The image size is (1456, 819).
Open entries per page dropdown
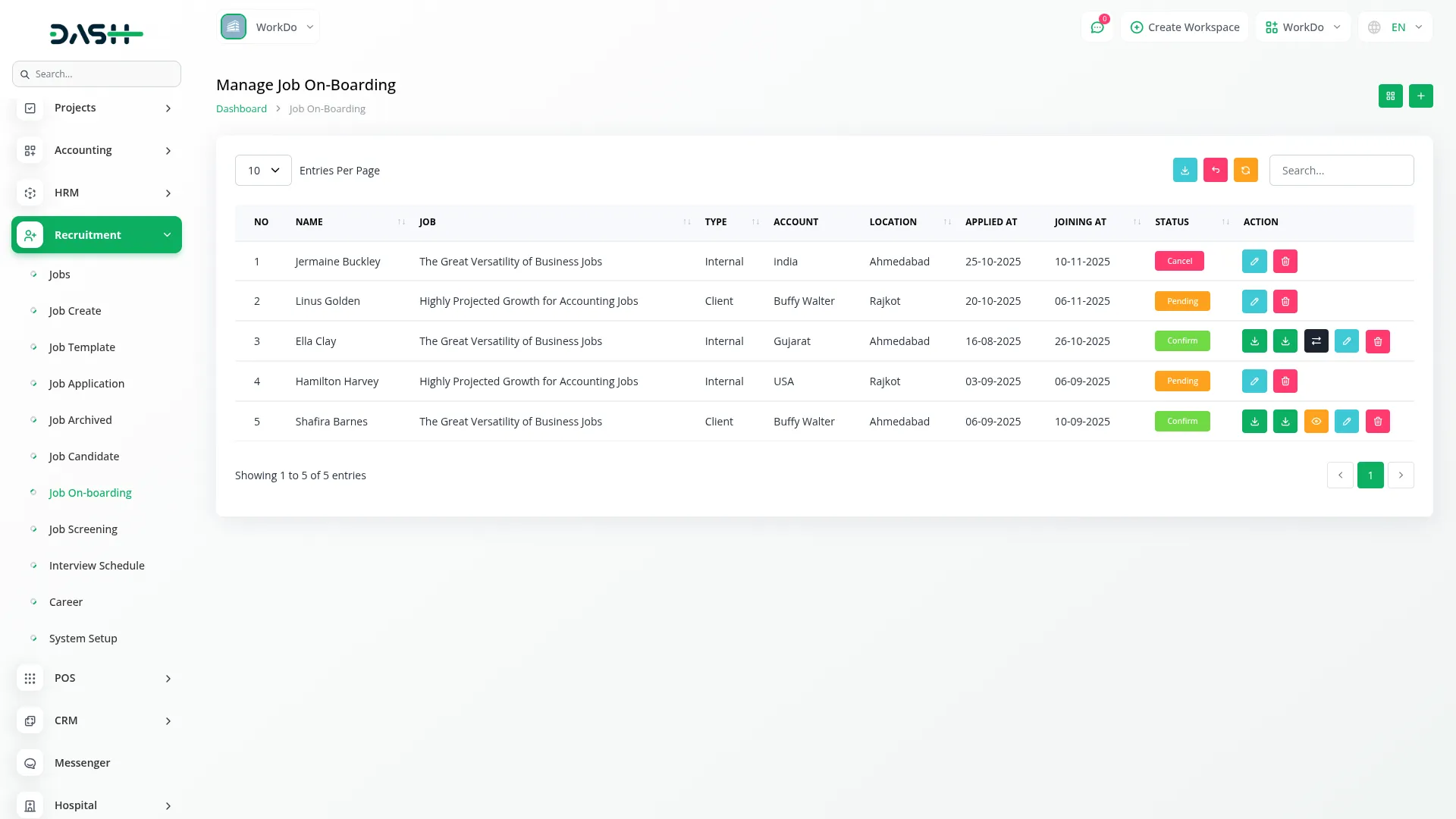click(263, 171)
